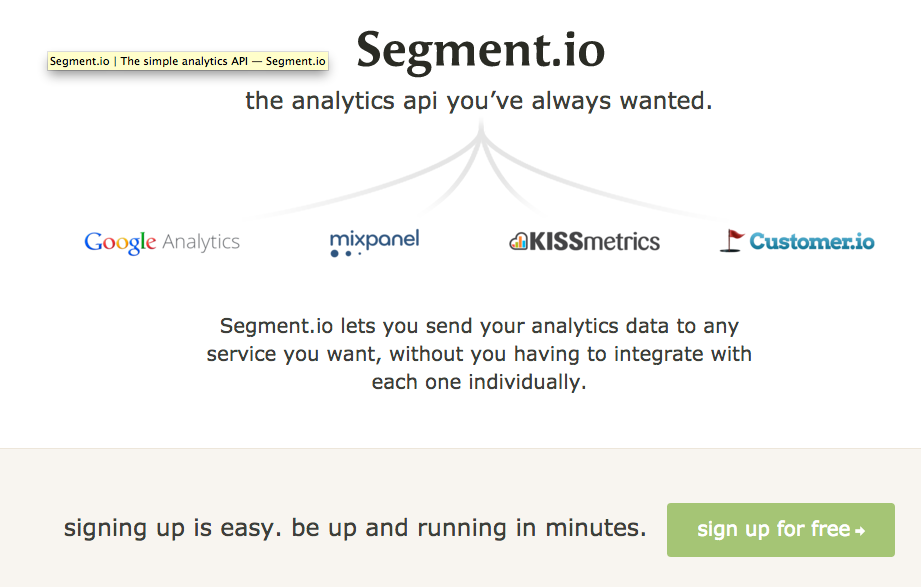Select the mixpanel logo
The image size is (921, 587).
coord(374,242)
